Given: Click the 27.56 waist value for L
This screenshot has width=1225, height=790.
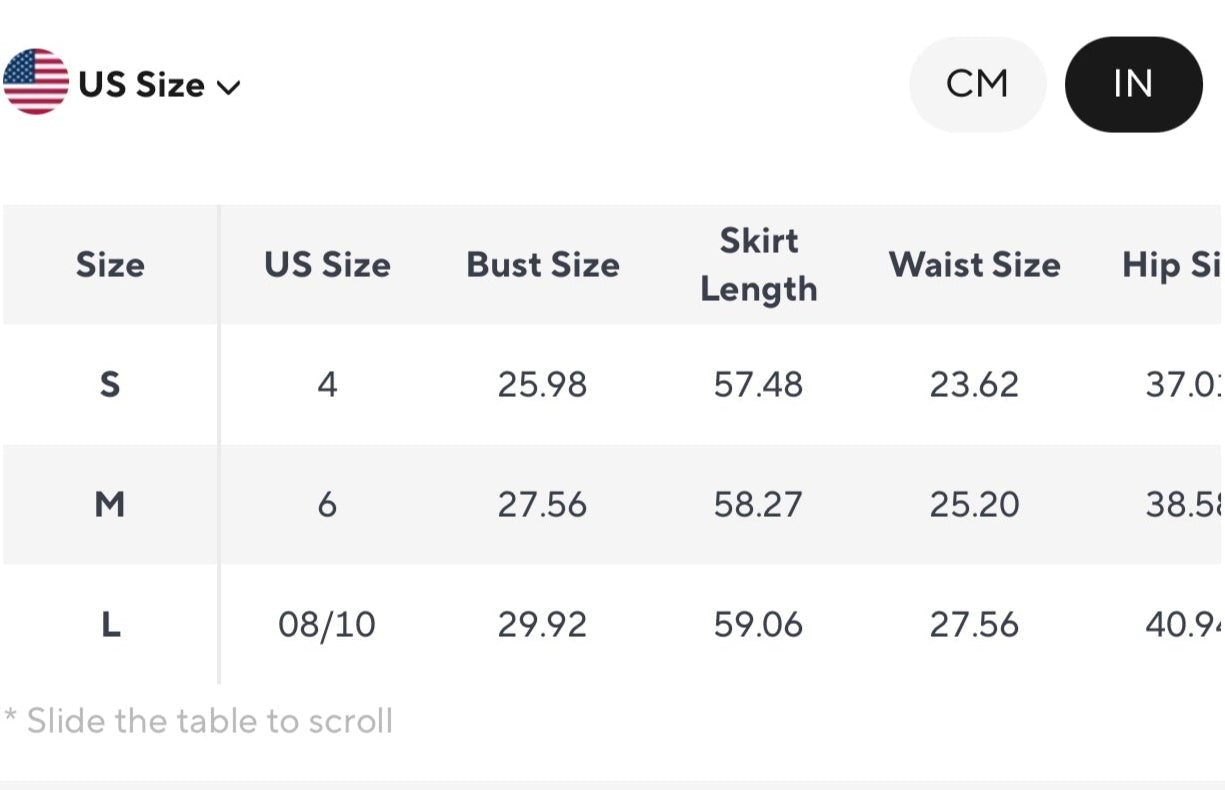Looking at the screenshot, I should [975, 624].
